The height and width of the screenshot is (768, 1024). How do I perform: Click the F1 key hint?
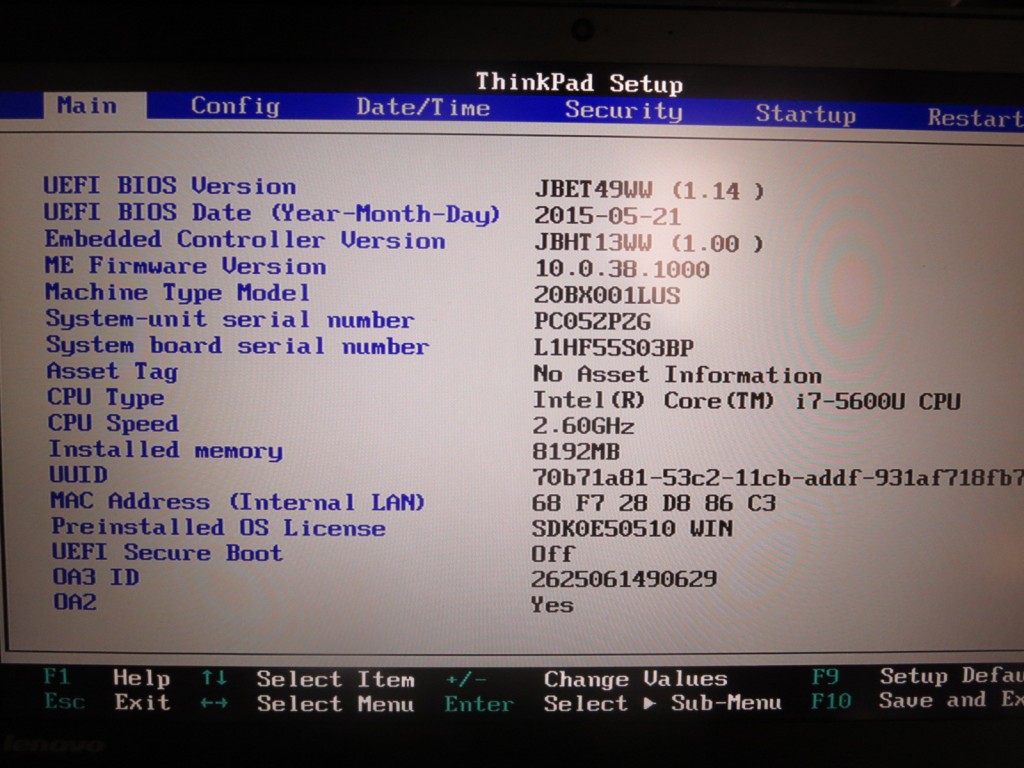click(x=57, y=676)
